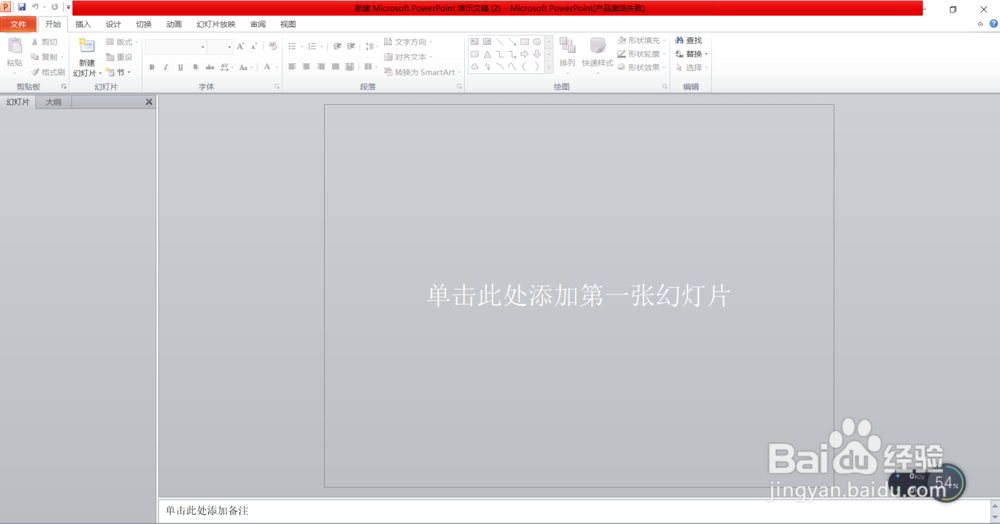The width and height of the screenshot is (1000, 524).
Task: Click the 粘贴 (Paste) clipboard icon
Action: click(x=15, y=46)
